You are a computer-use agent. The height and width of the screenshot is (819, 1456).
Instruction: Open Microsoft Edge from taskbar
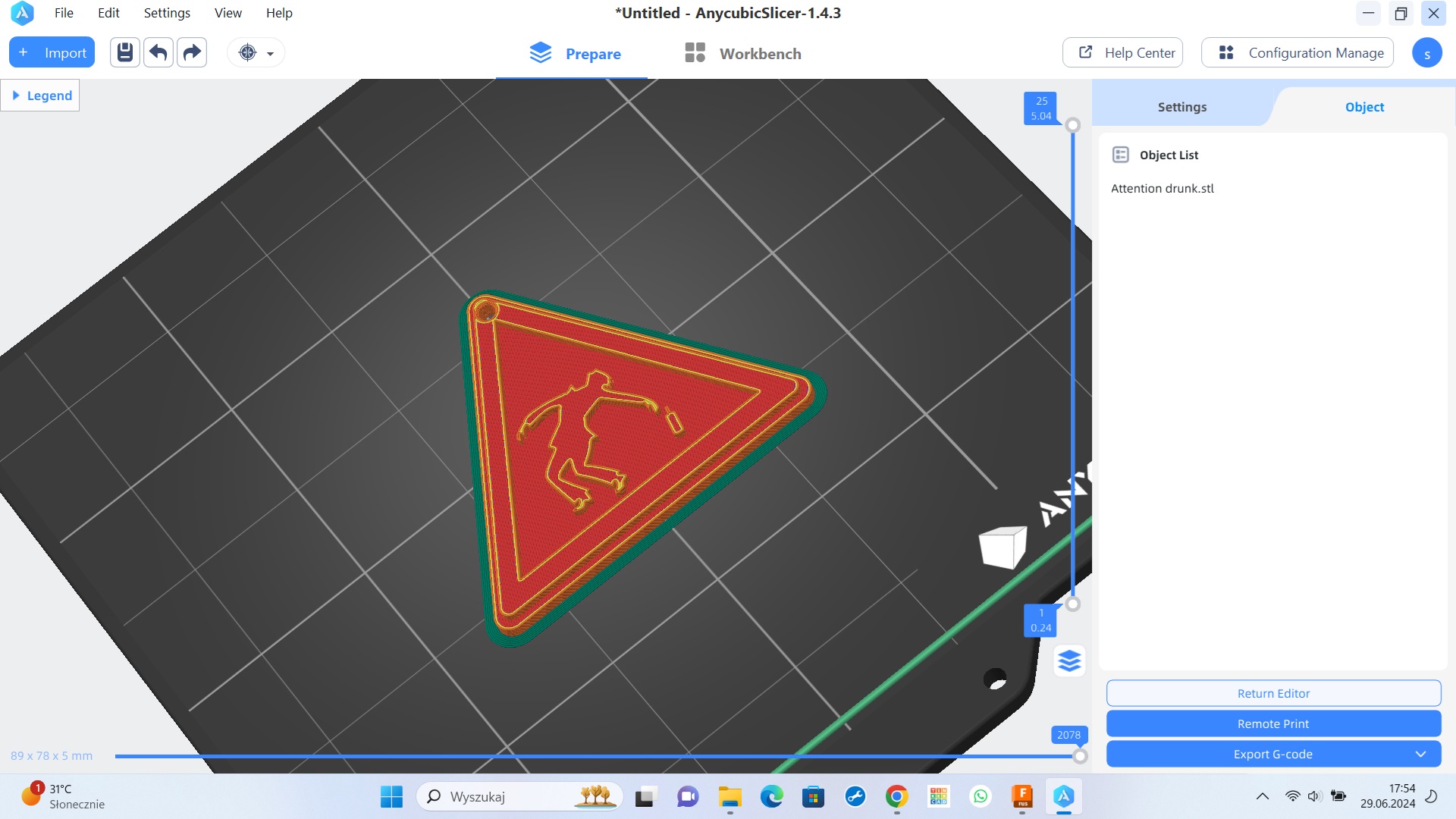[772, 796]
